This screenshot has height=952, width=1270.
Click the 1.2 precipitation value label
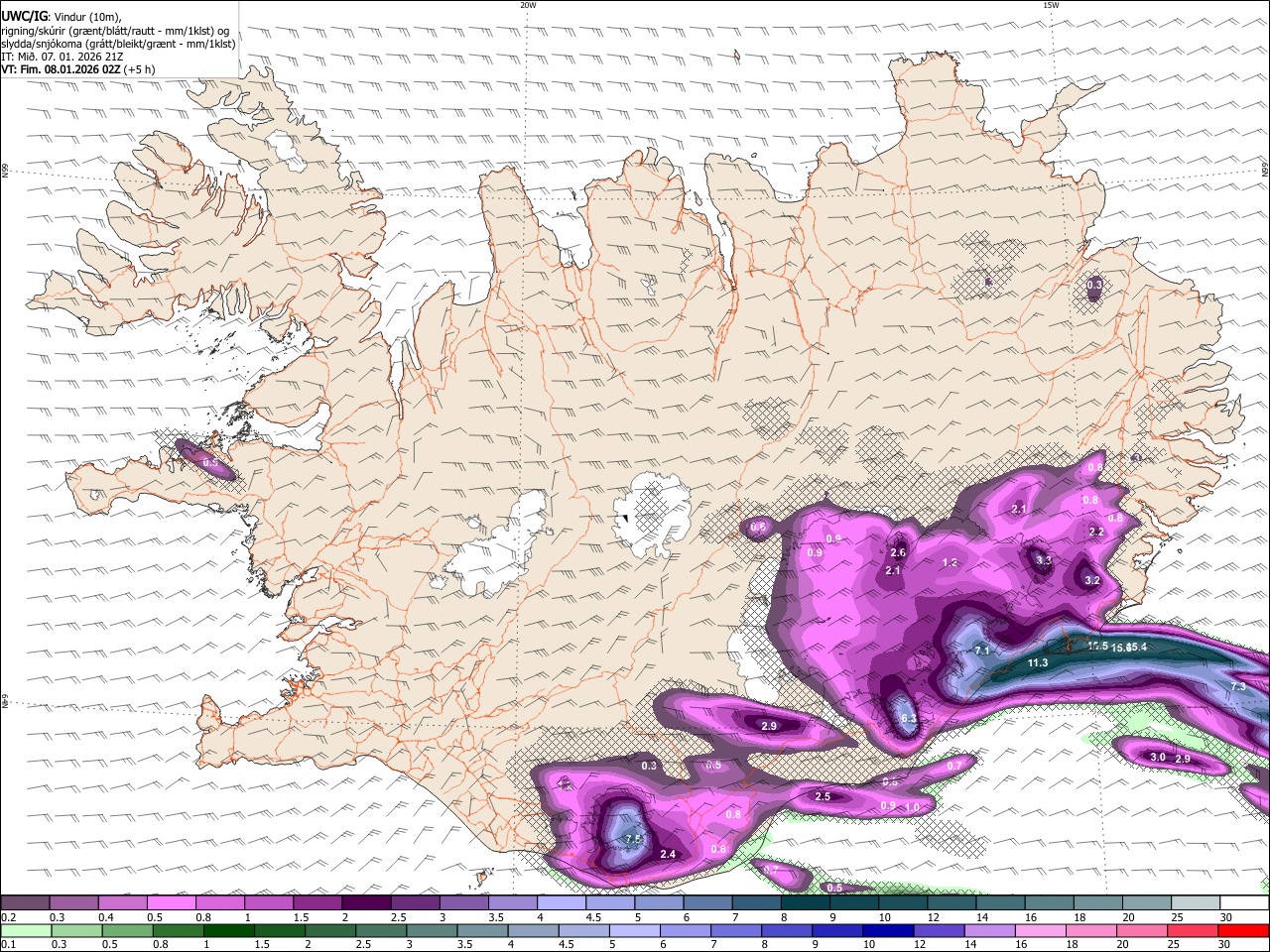(x=950, y=562)
